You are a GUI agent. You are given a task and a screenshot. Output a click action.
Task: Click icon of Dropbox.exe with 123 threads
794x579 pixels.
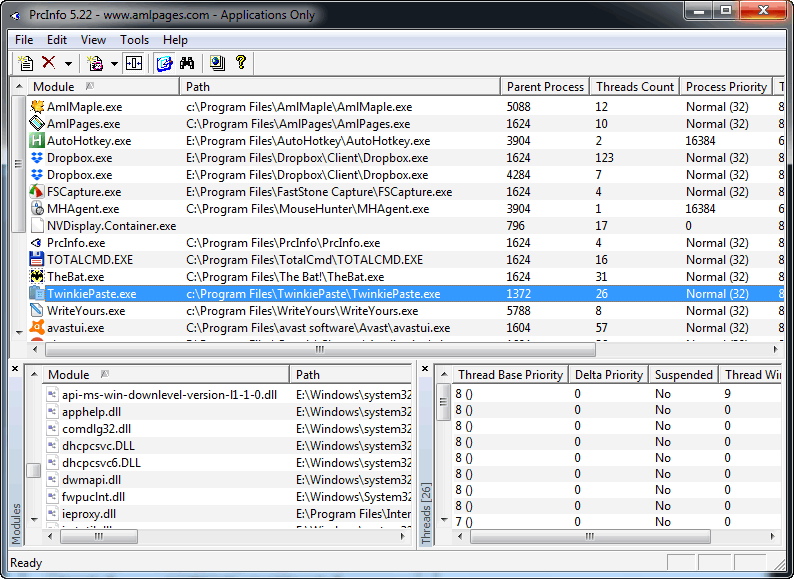point(37,158)
